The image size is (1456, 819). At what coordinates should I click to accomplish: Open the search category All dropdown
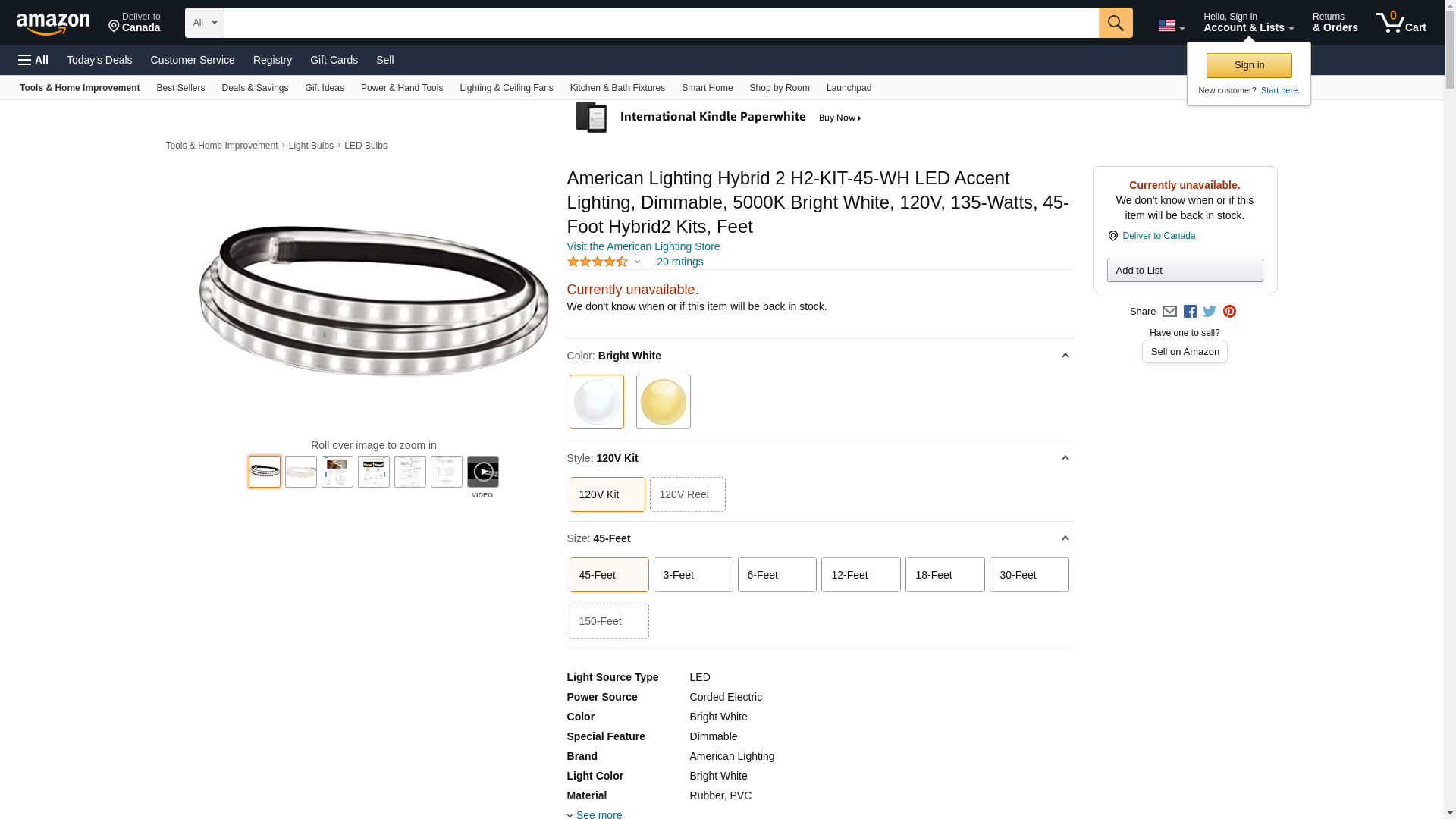tap(205, 23)
